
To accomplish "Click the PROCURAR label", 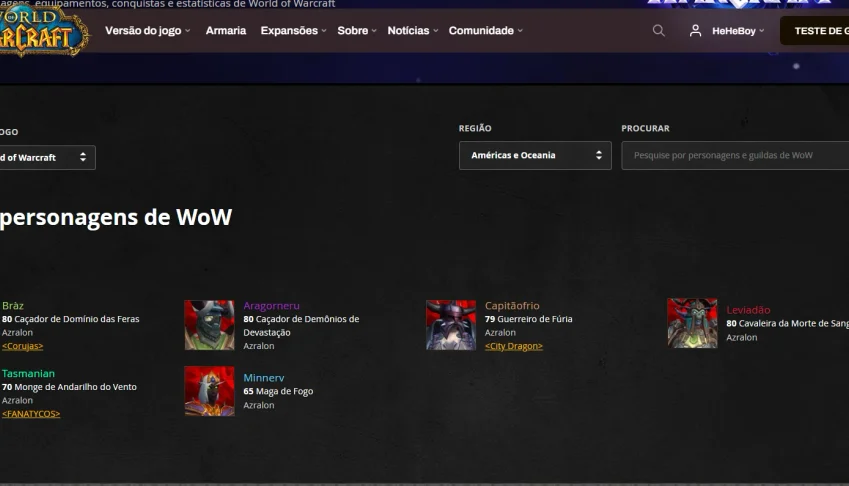I will pos(645,128).
